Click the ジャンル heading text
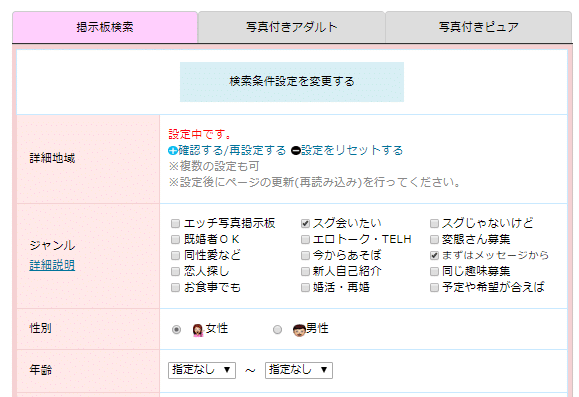 (52, 245)
